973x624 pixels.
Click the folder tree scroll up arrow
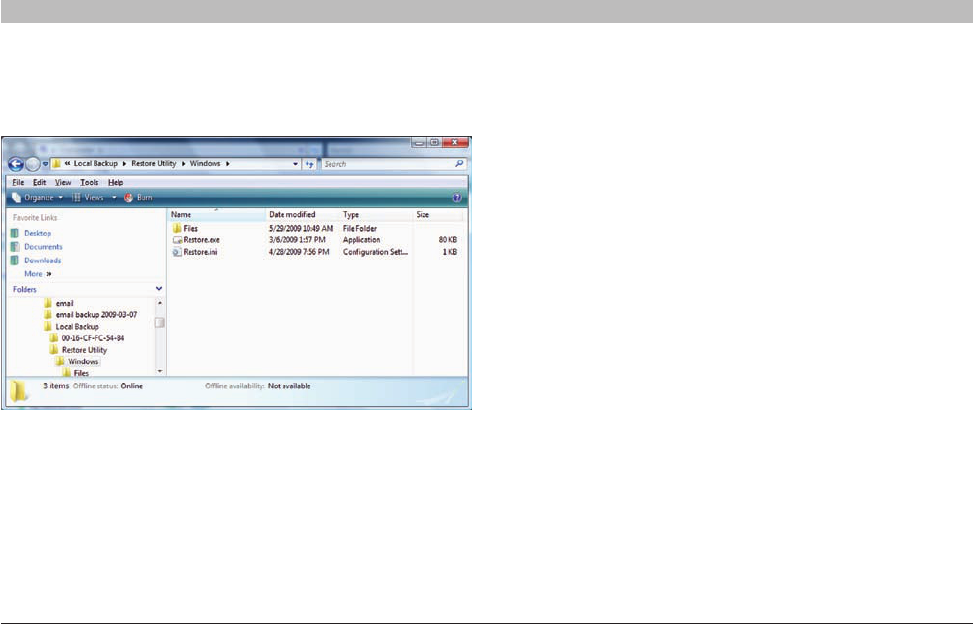160,303
